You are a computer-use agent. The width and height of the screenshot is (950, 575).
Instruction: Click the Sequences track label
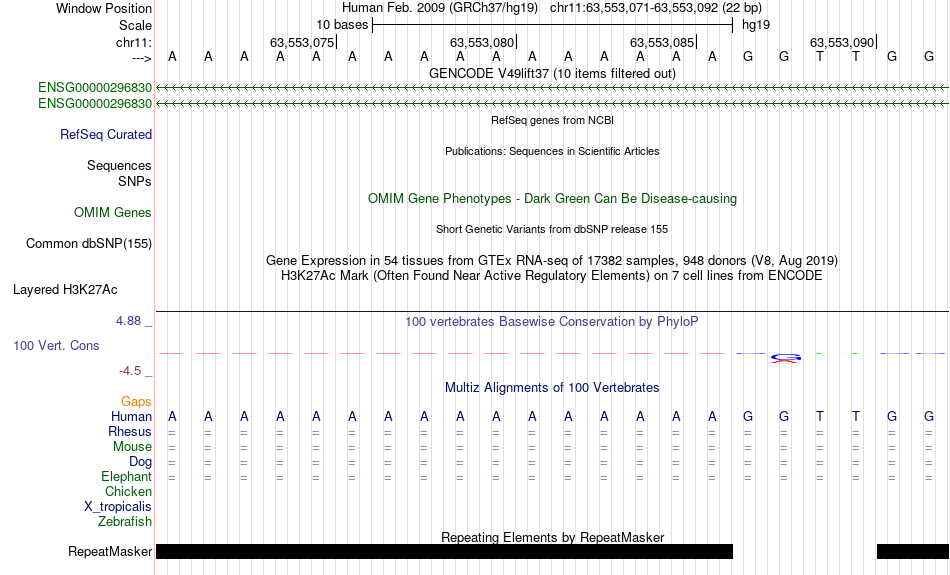click(119, 165)
